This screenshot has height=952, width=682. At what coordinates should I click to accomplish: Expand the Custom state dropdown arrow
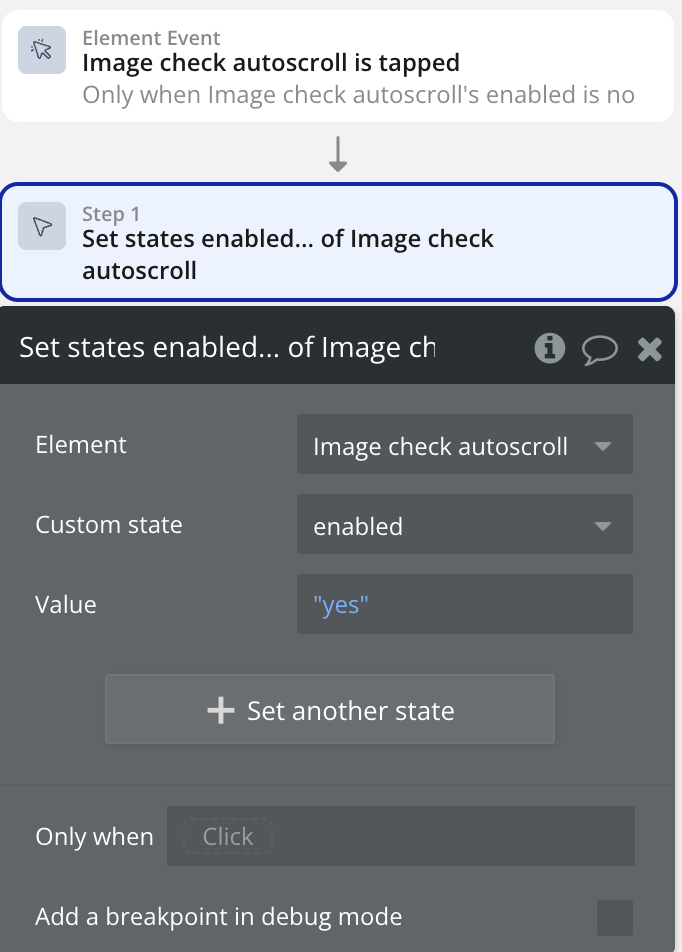[x=602, y=526]
